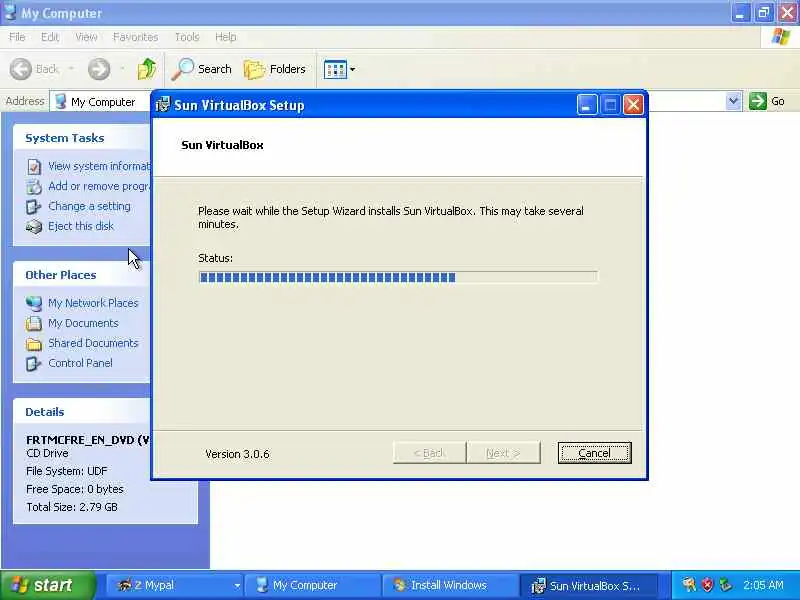Open Shared Documents link
Viewport: 800px width, 600px height.
(x=93, y=343)
